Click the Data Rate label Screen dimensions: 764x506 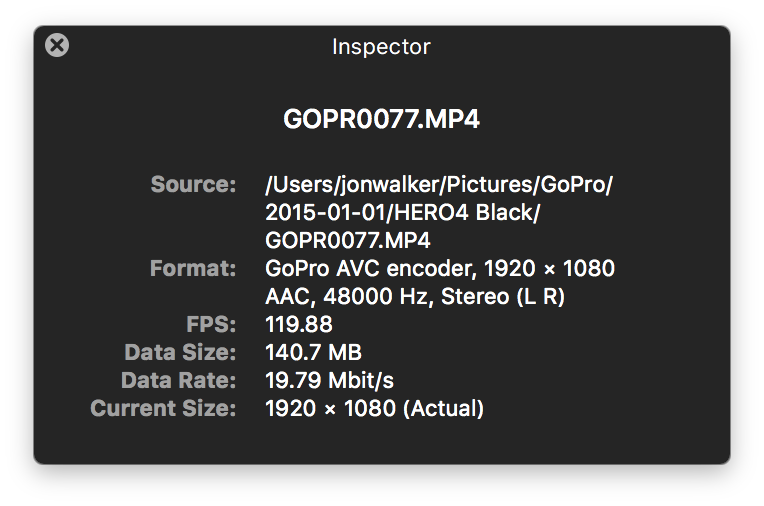(179, 380)
